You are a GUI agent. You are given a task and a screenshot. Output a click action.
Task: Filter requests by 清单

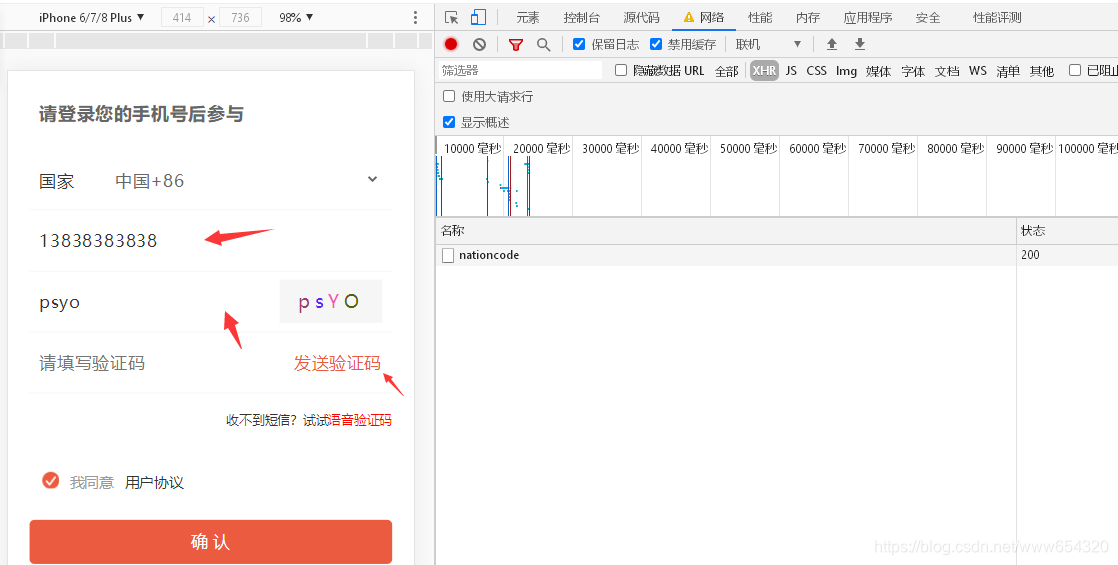(1008, 71)
